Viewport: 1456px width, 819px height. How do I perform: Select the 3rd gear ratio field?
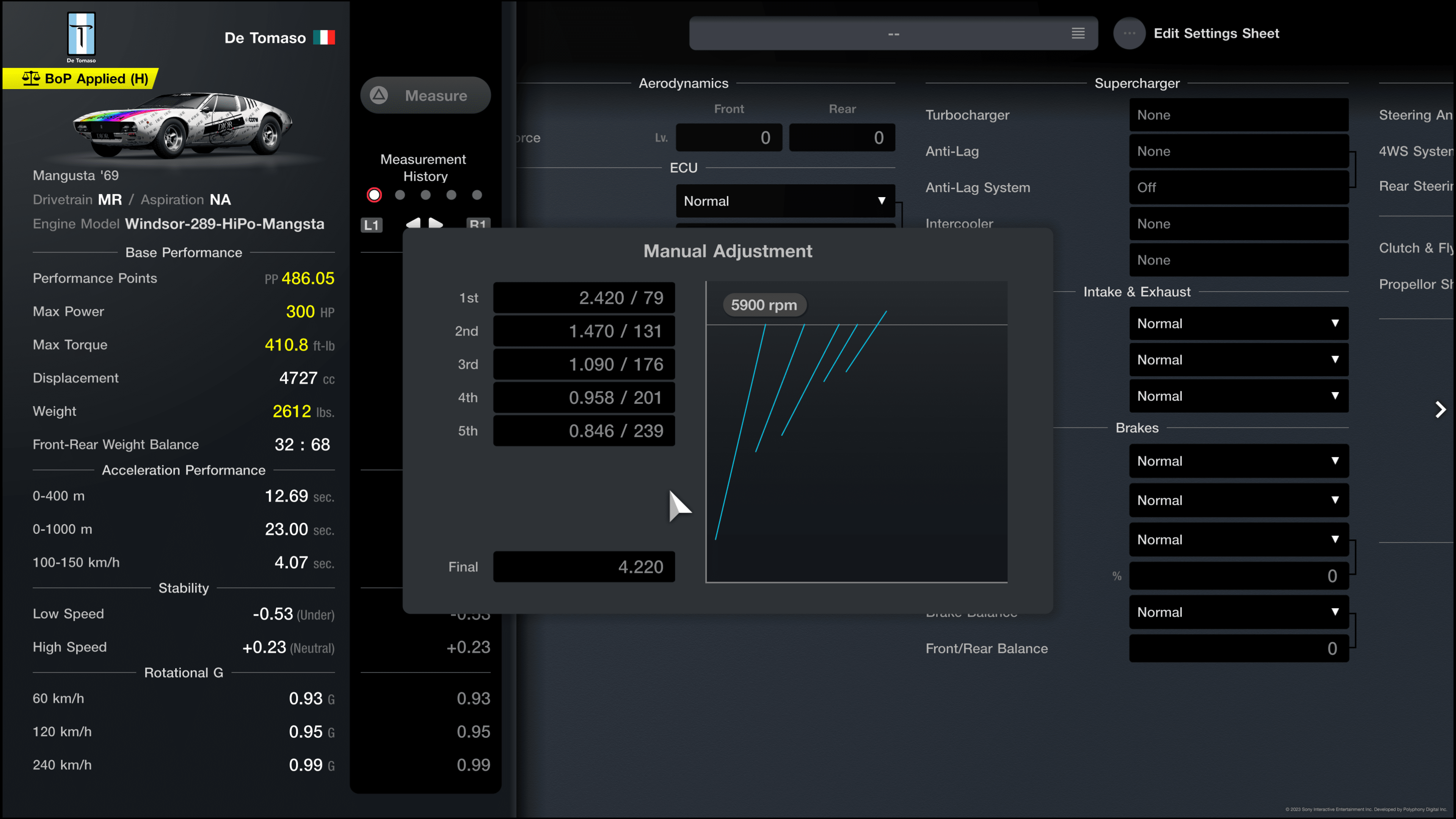[584, 364]
